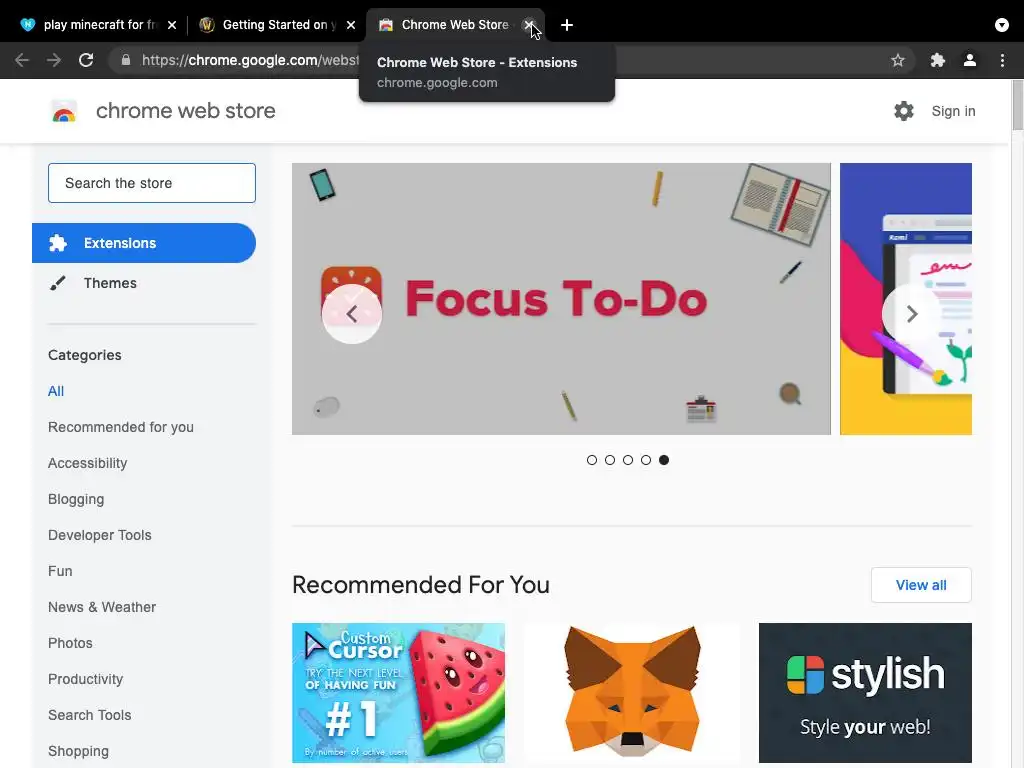The height and width of the screenshot is (768, 1024).
Task: Open a new tab with plus button
Action: click(567, 25)
